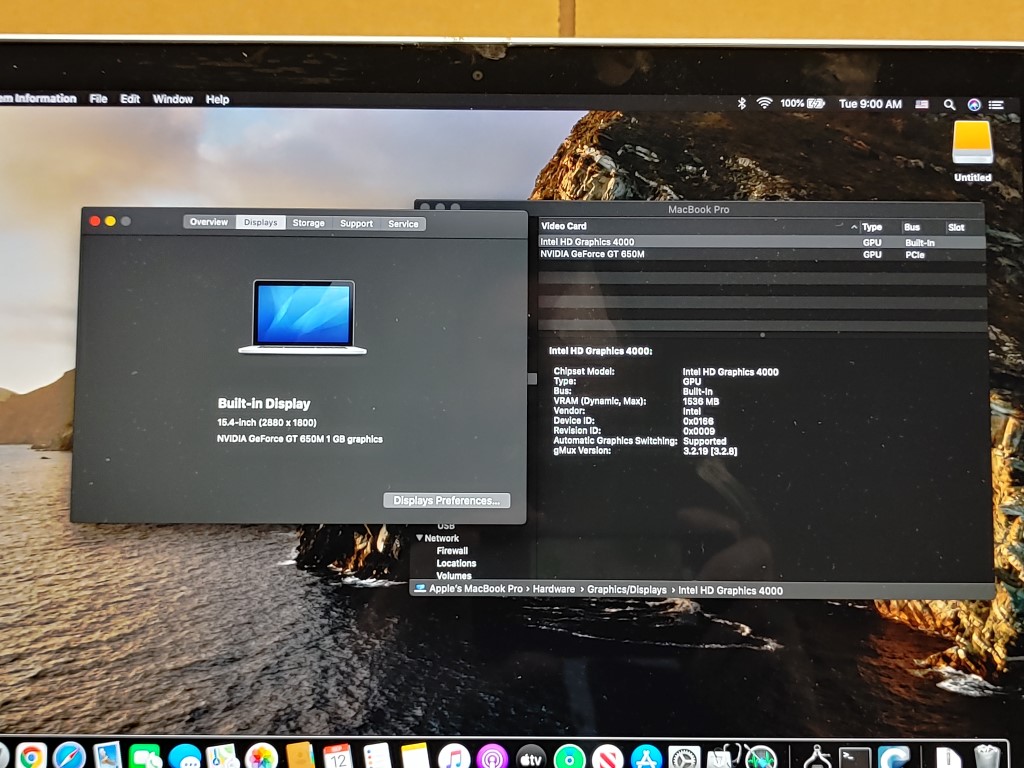Open the File menu

[99, 99]
